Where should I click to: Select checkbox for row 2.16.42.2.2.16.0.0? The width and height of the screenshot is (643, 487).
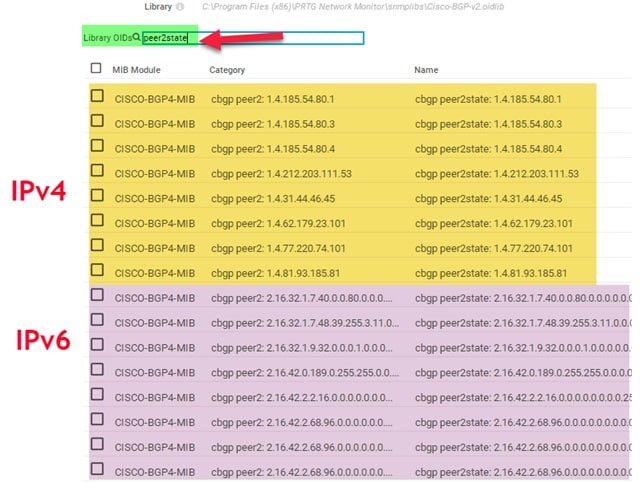point(97,394)
